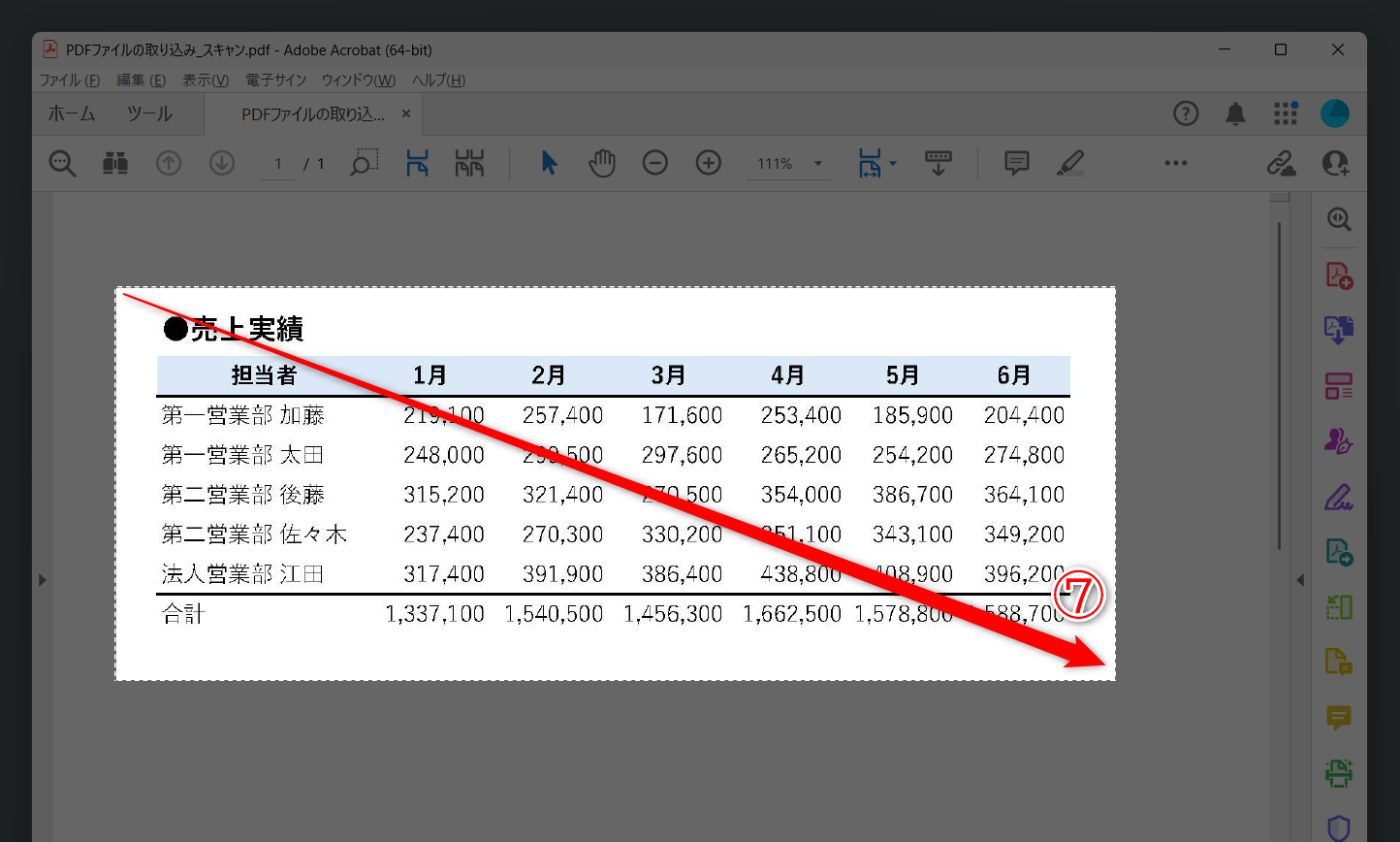Image resolution: width=1400 pixels, height=842 pixels.
Task: Click the fit-width page icon
Action: 869,163
